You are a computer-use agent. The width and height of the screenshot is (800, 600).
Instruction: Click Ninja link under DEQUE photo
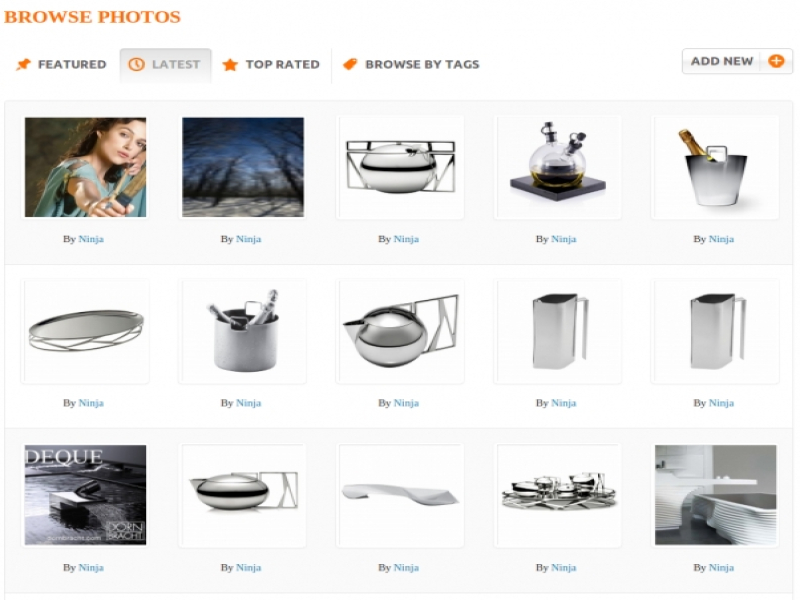[91, 567]
